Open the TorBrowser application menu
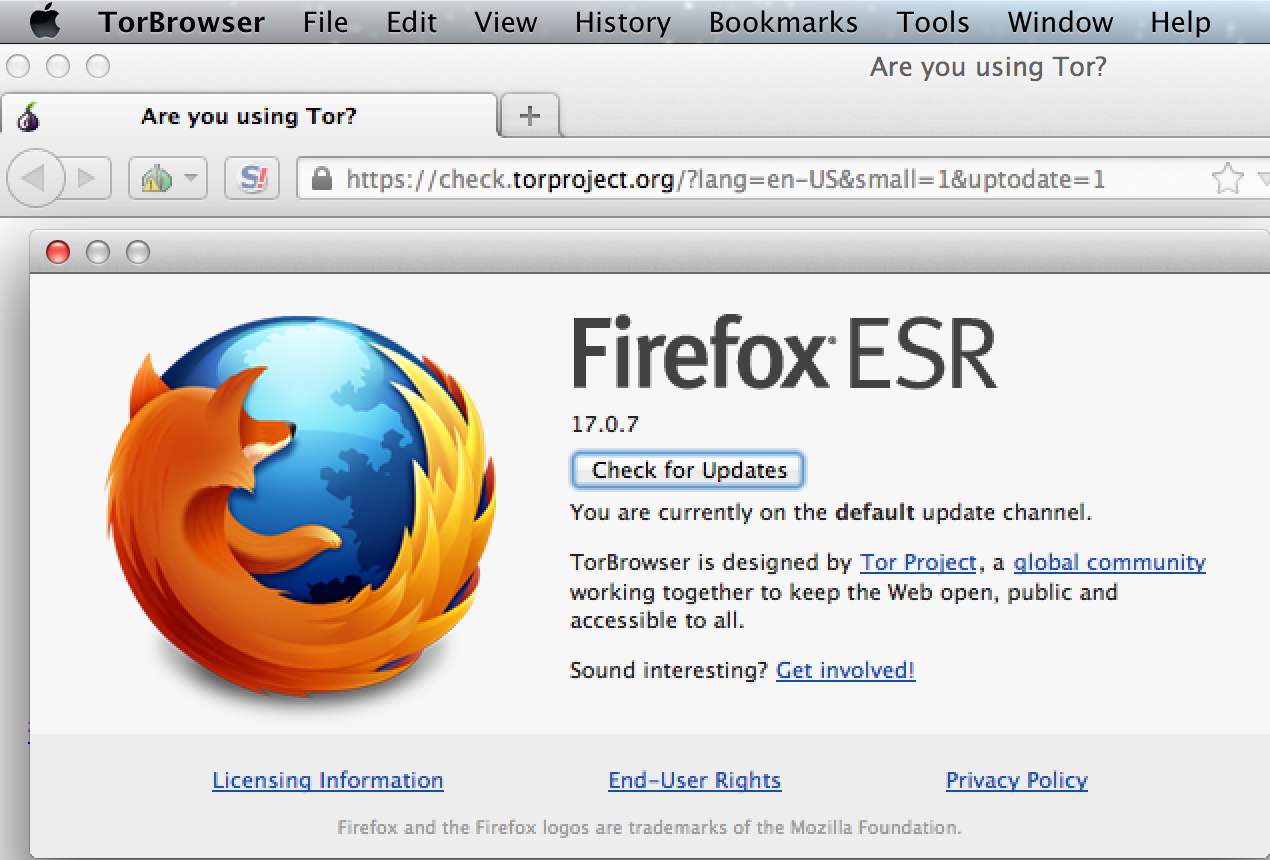 [x=182, y=22]
